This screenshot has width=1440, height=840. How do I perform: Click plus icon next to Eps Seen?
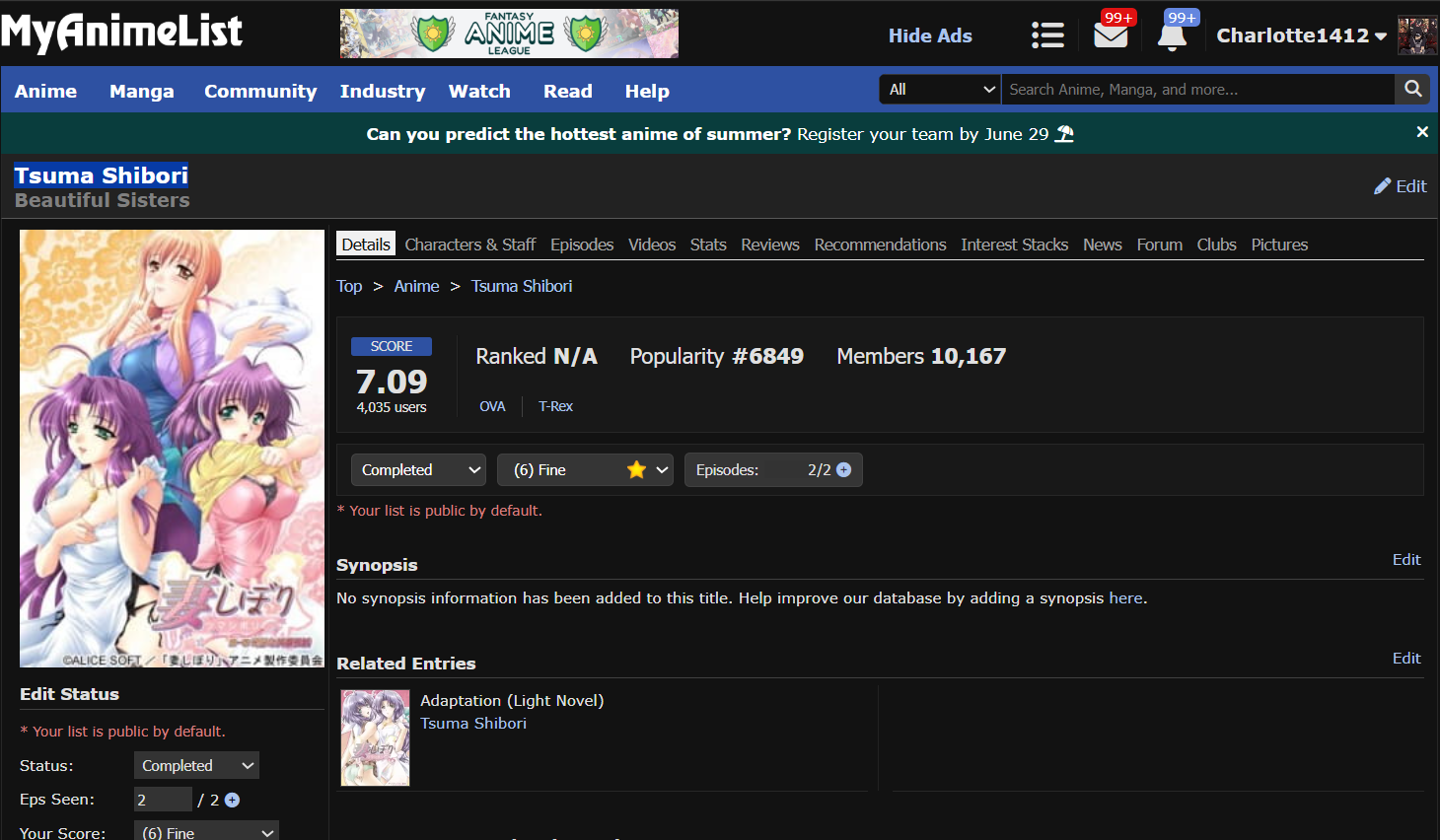[233, 800]
